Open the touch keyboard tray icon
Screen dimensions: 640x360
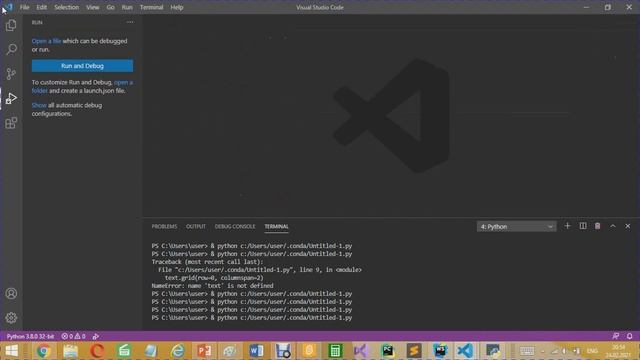(527, 351)
